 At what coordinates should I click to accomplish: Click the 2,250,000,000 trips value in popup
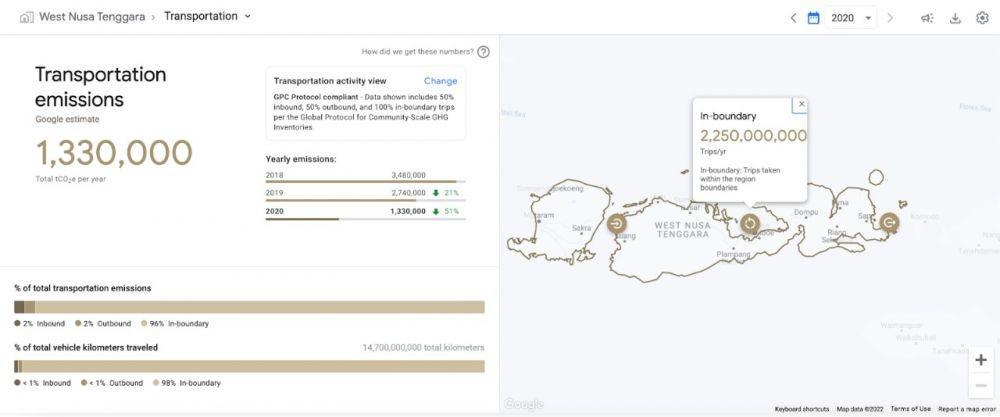pos(753,136)
